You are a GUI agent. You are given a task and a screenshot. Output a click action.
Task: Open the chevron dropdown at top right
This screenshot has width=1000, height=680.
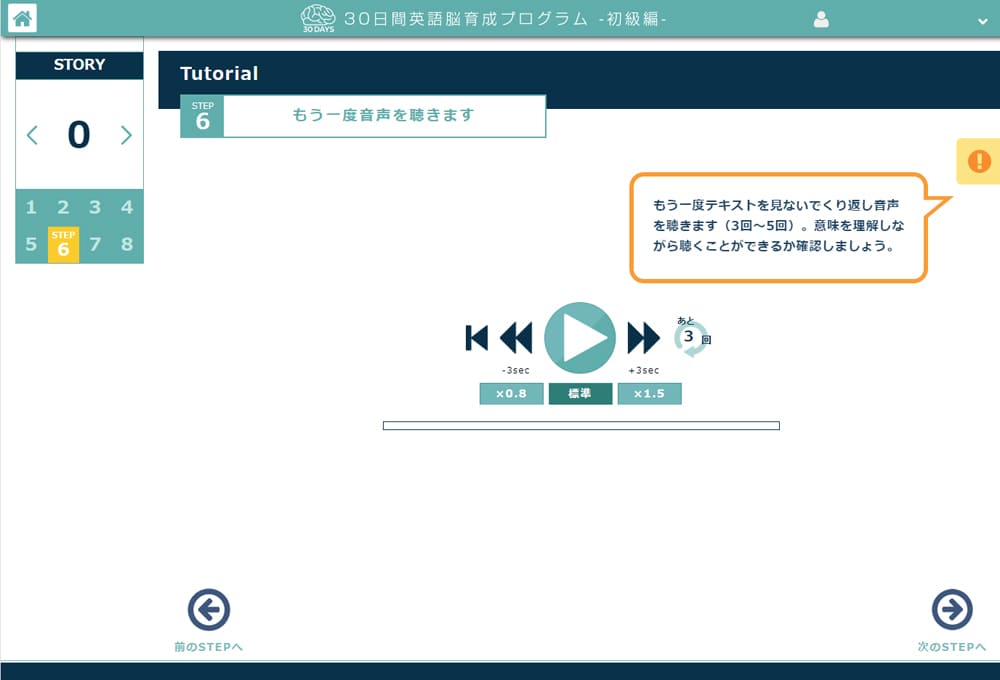coord(983,18)
